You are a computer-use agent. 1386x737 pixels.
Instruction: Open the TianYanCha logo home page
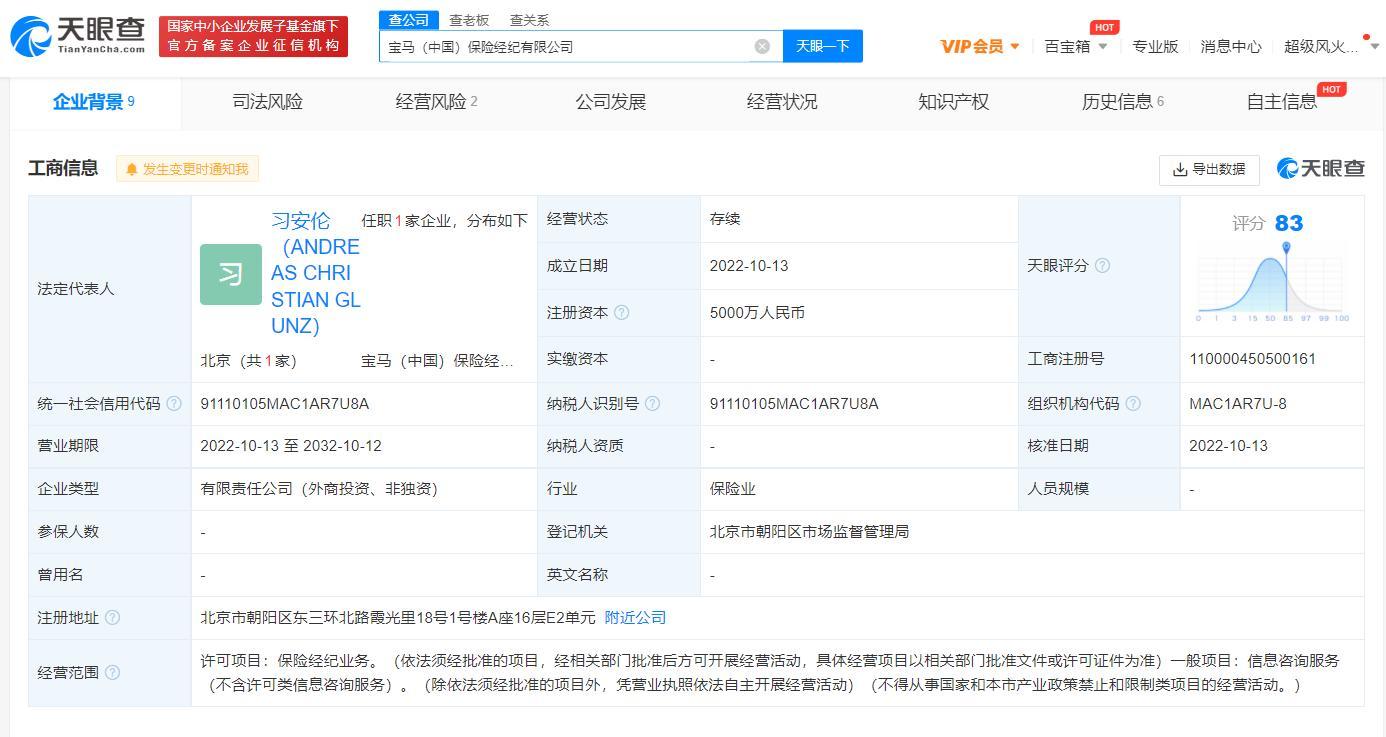(78, 36)
